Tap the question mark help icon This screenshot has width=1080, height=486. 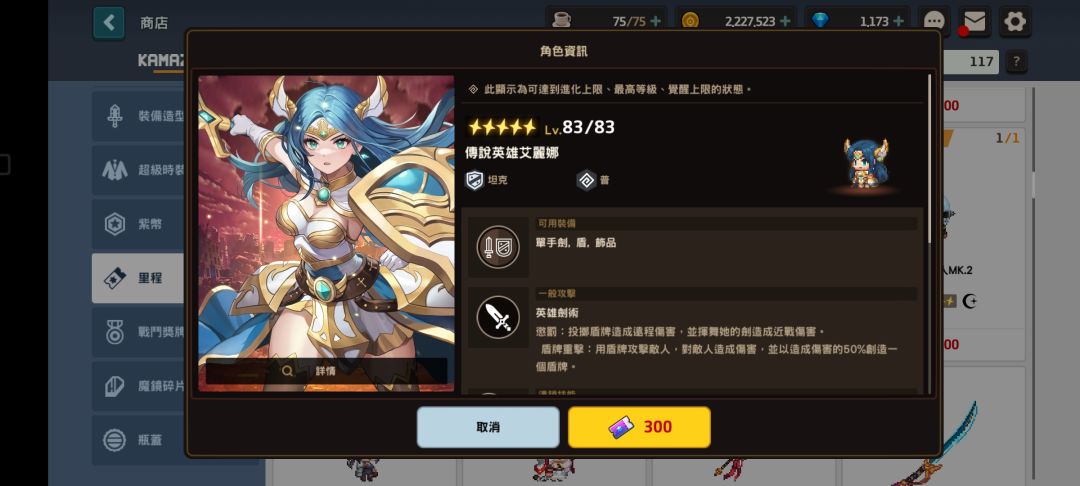[x=1016, y=62]
